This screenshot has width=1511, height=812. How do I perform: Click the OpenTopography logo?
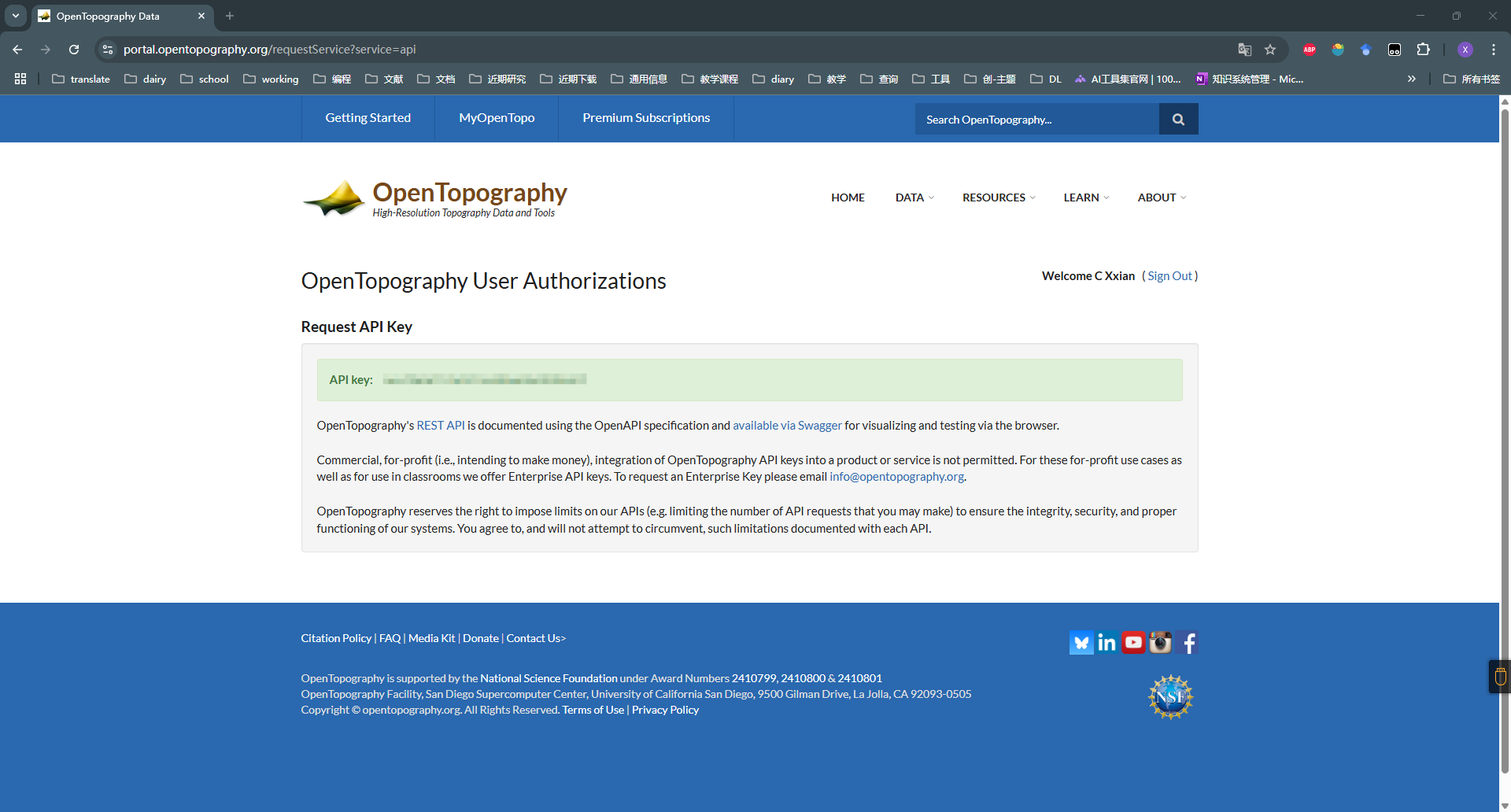click(x=435, y=198)
